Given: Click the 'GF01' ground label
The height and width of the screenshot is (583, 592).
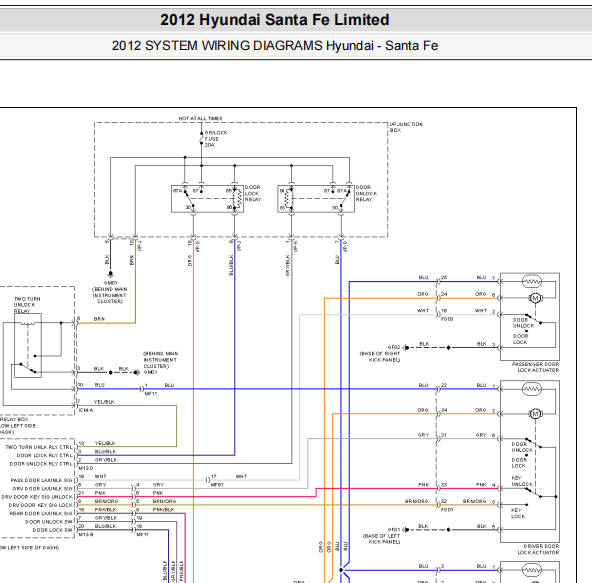Looking at the screenshot, I should (x=394, y=529).
